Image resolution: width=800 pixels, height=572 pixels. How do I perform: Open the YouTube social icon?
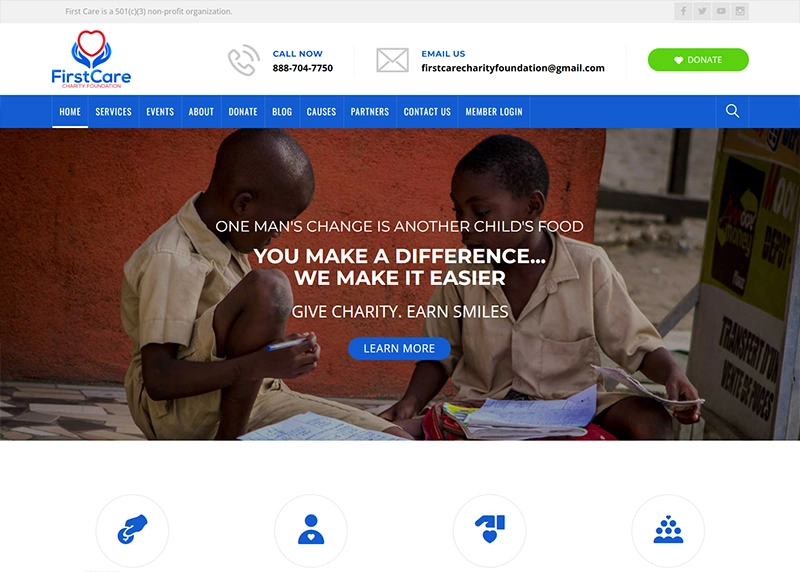[721, 11]
